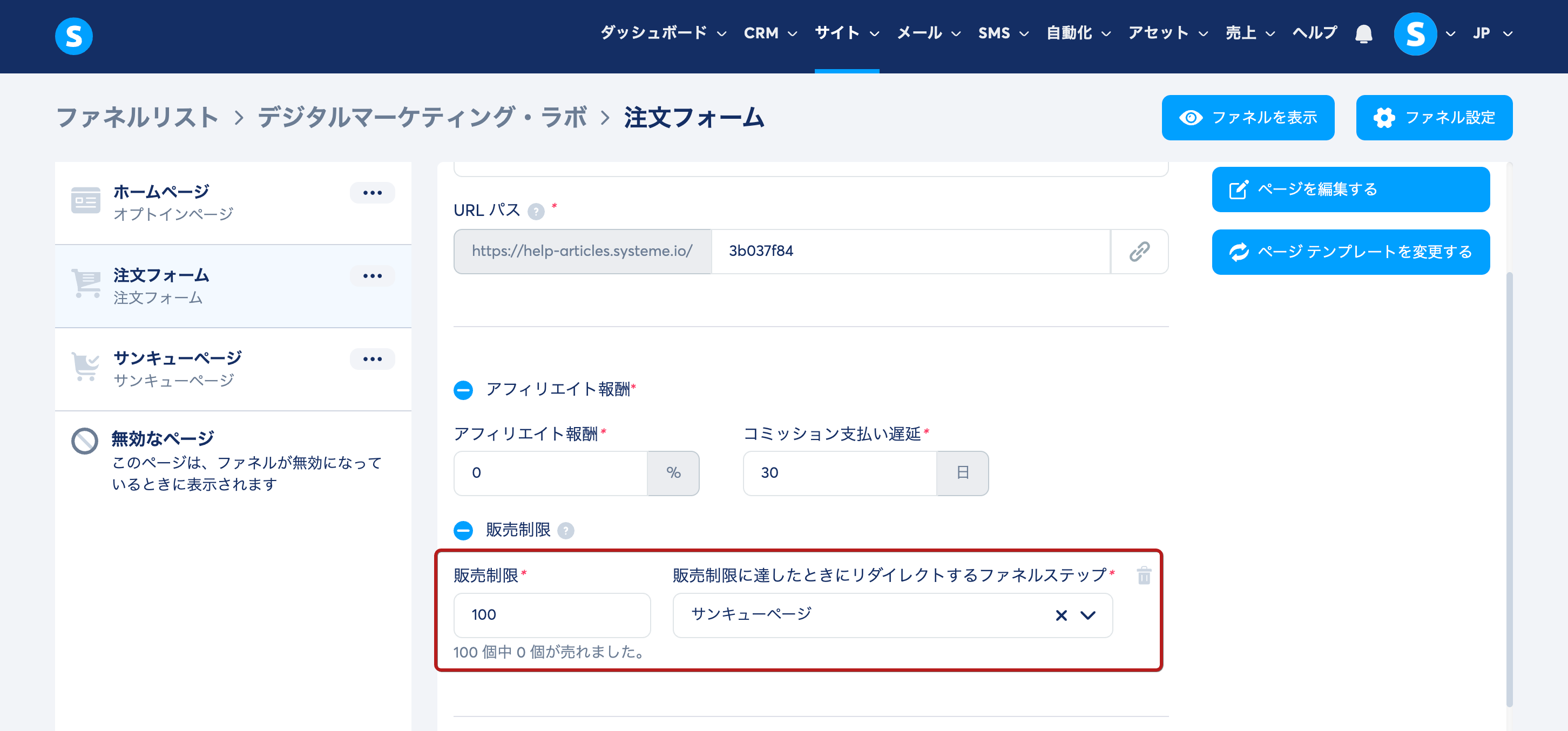The width and height of the screenshot is (1568, 731).
Task: Select the サンキューページ funnel step
Action: pyautogui.click(x=233, y=369)
